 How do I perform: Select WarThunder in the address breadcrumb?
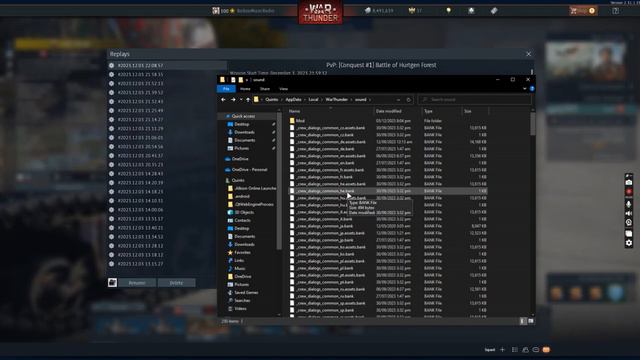337,100
